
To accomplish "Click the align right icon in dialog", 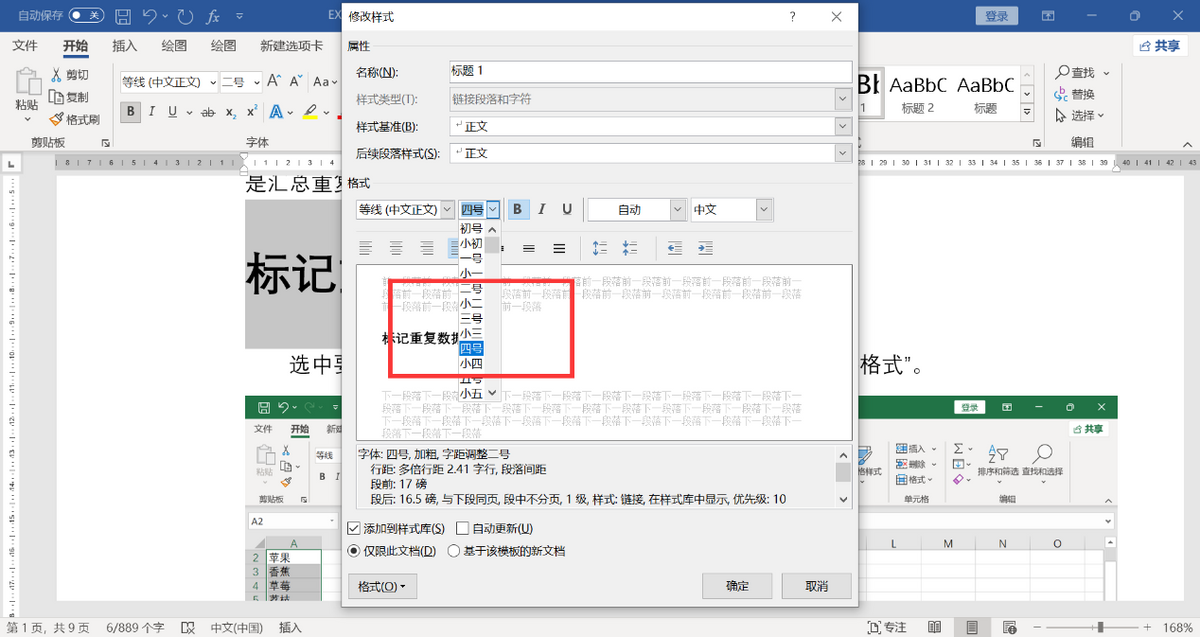I will click(x=428, y=248).
